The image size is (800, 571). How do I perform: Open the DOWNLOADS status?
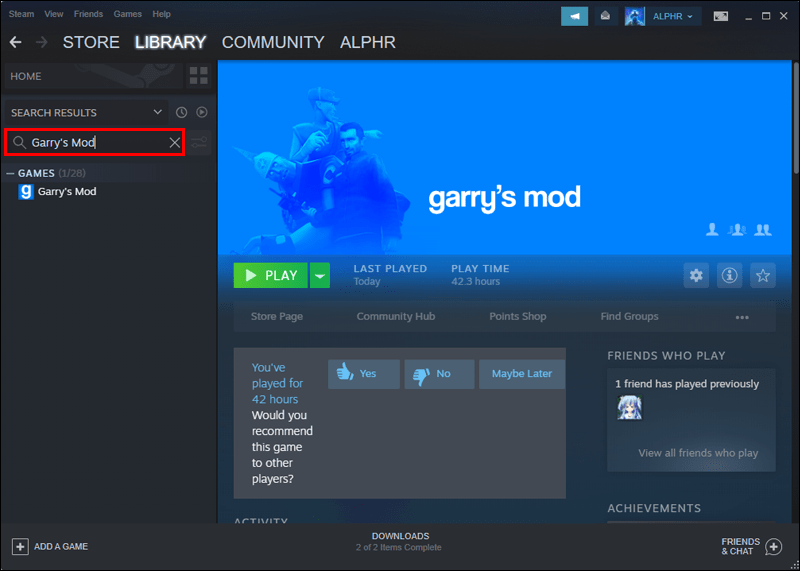tap(399, 541)
